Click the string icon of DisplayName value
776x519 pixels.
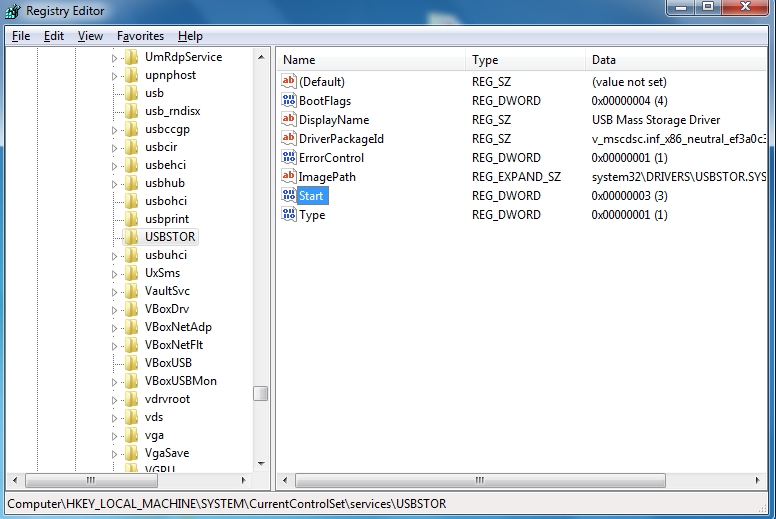289,119
